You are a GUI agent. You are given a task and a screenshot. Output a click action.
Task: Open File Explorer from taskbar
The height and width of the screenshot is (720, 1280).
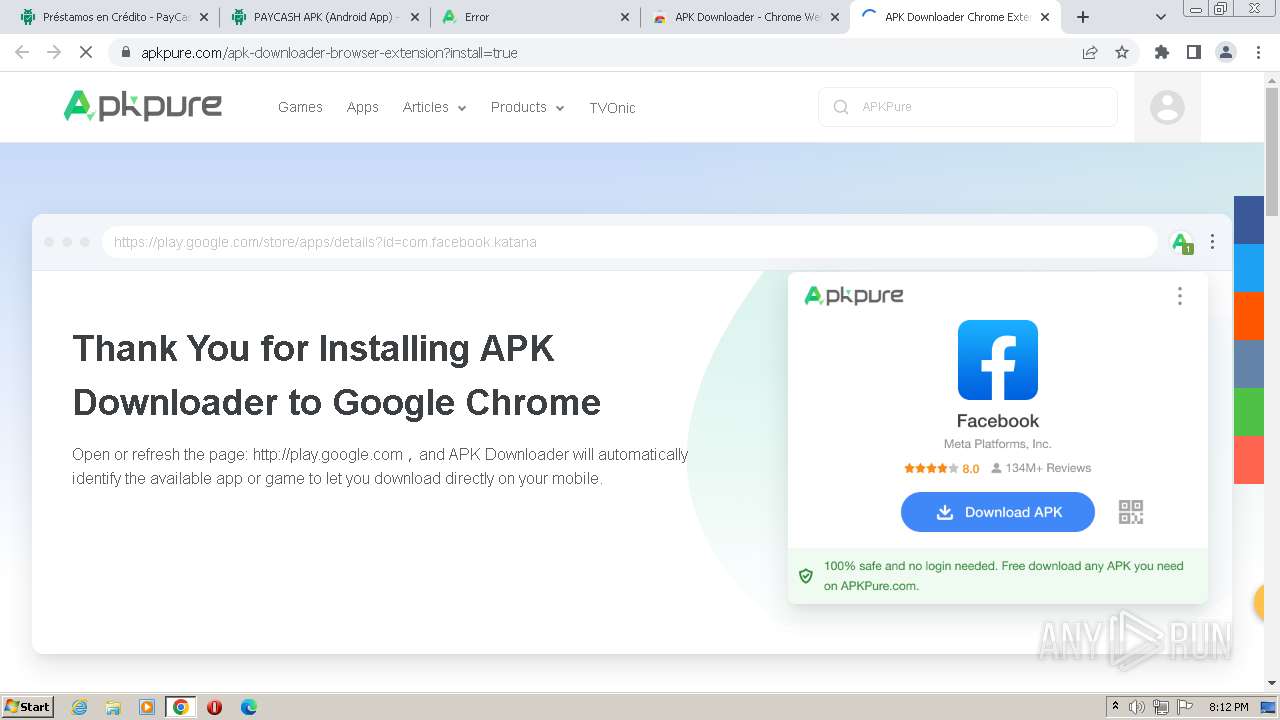113,707
